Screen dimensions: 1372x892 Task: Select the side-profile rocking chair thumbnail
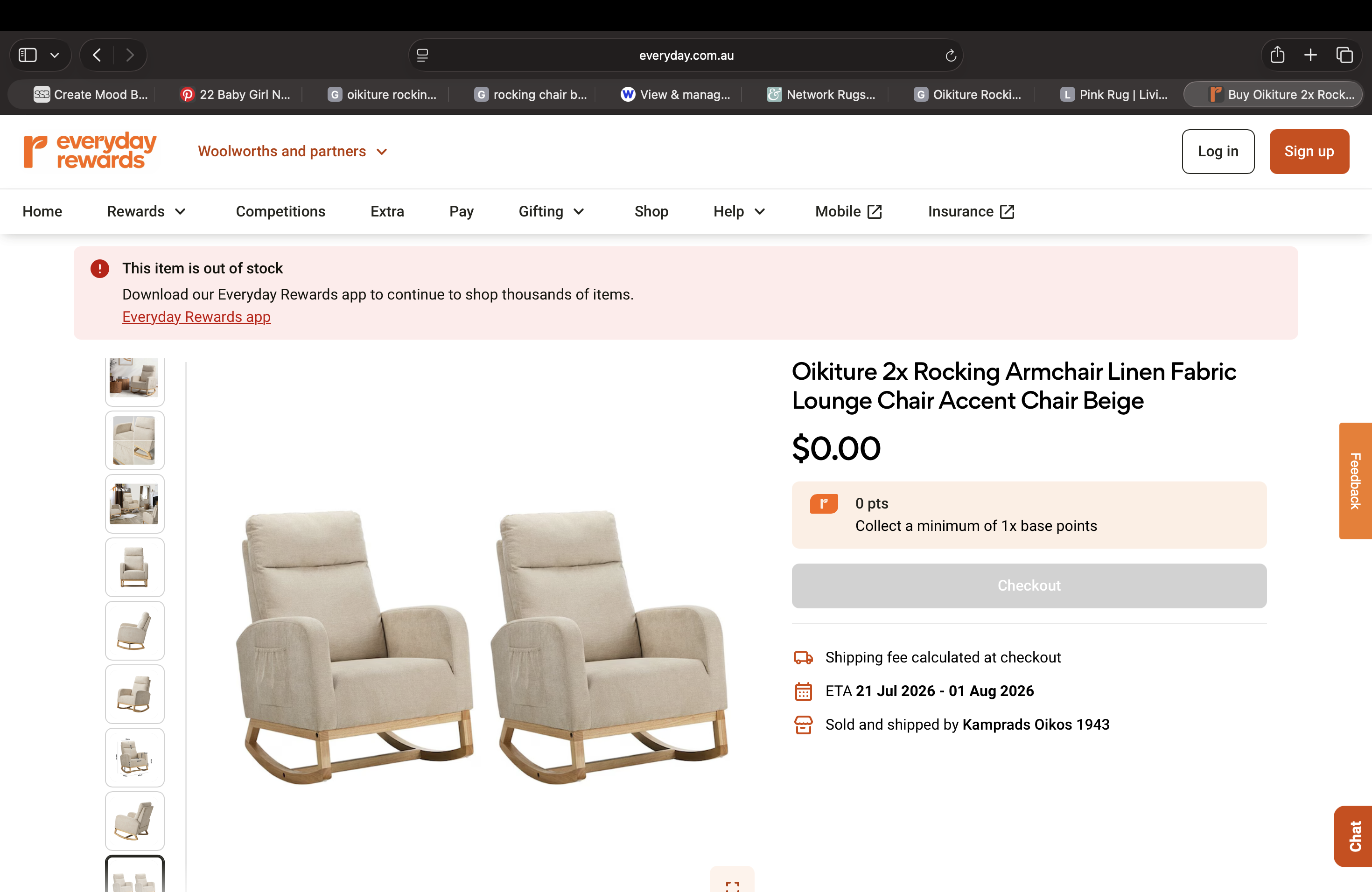point(134,630)
